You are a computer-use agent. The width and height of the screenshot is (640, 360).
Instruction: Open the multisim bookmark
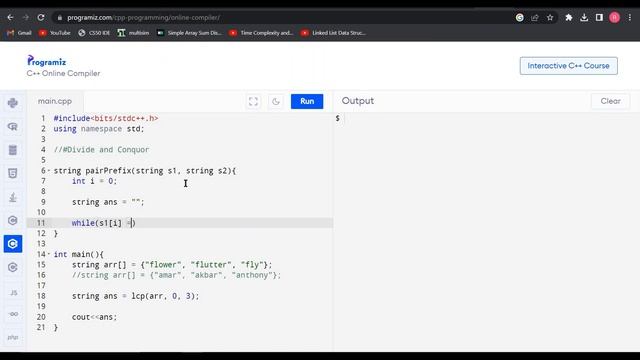(133, 33)
